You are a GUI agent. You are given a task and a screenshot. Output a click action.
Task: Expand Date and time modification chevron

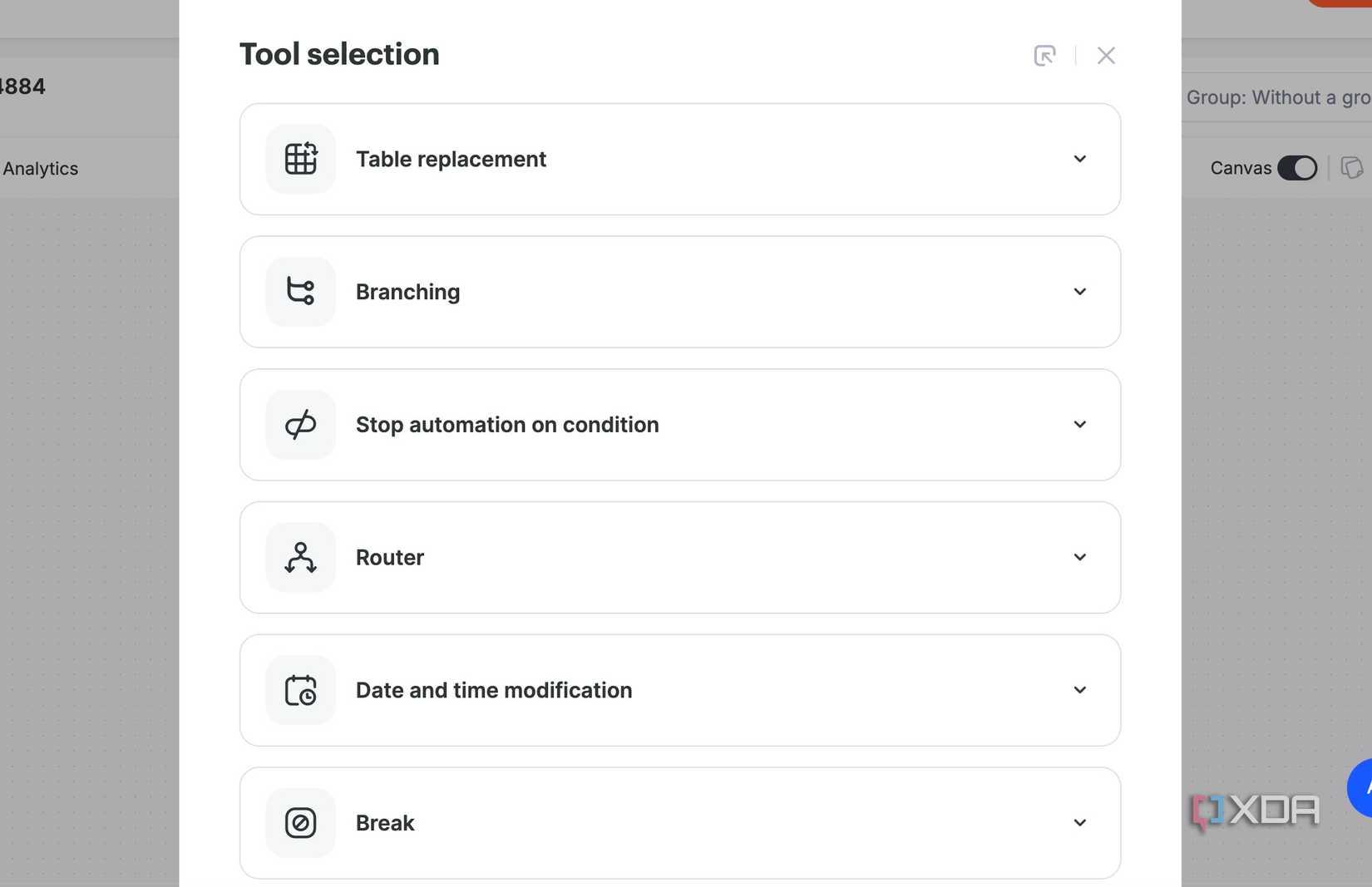coord(1079,690)
